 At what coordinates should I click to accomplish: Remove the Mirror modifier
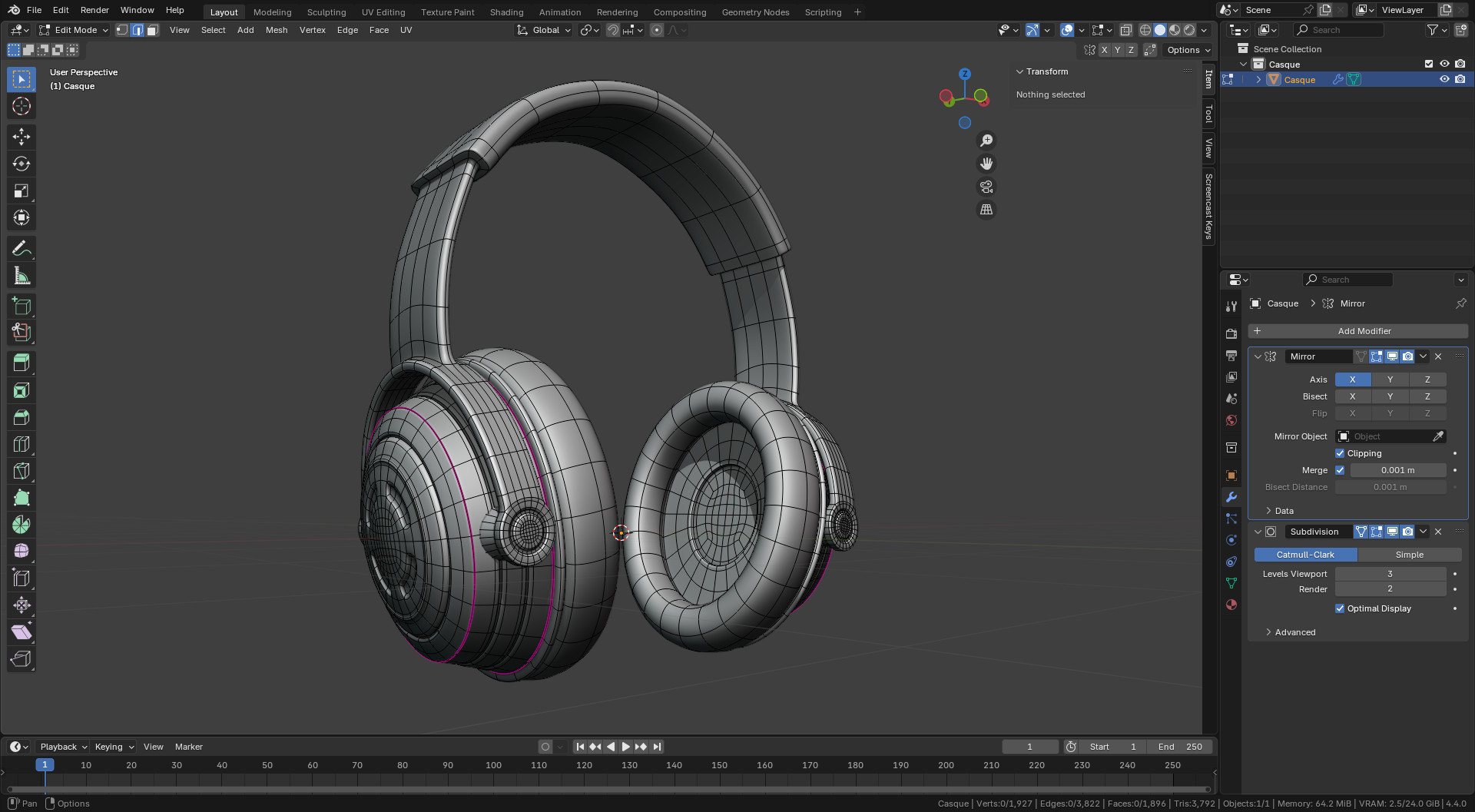tap(1438, 356)
